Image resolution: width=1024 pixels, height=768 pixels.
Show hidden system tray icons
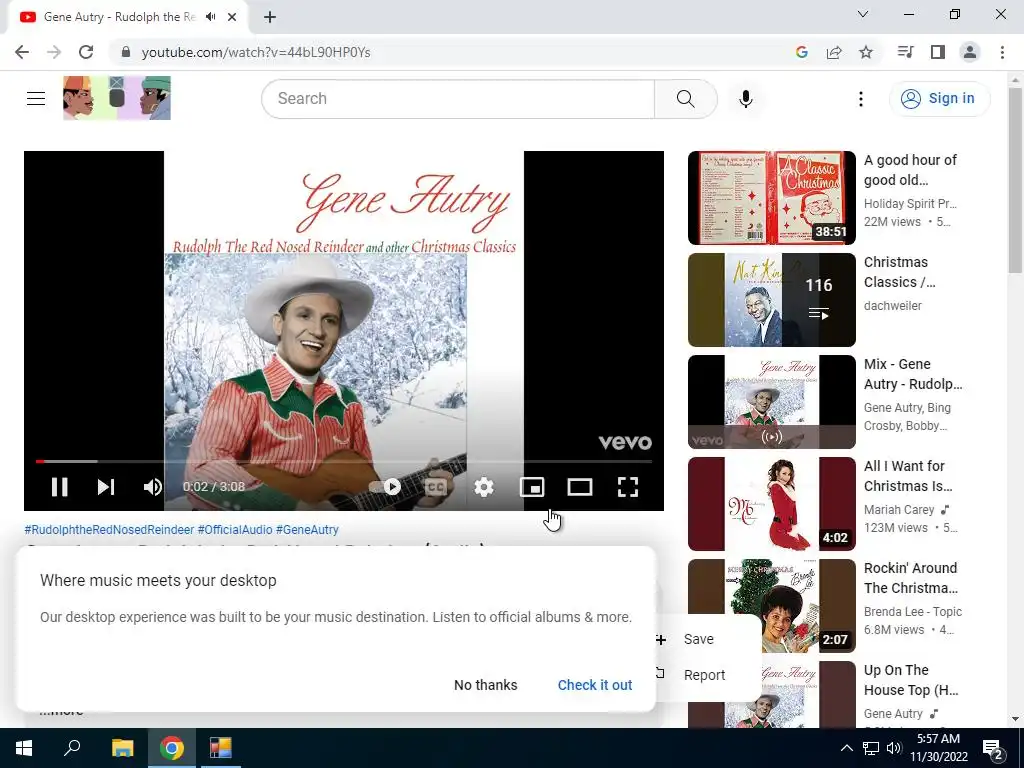(846, 748)
